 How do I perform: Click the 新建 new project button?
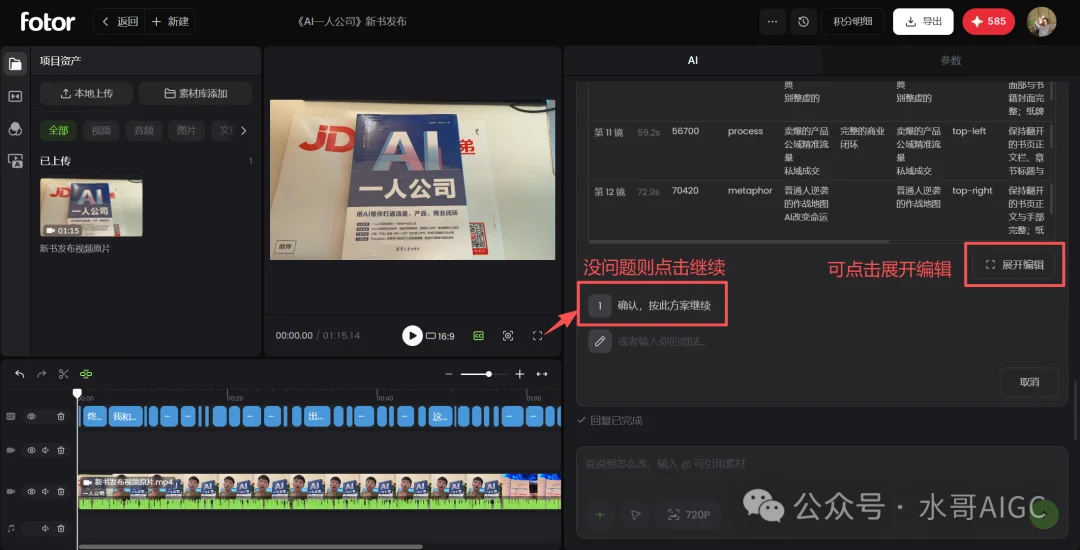[169, 21]
